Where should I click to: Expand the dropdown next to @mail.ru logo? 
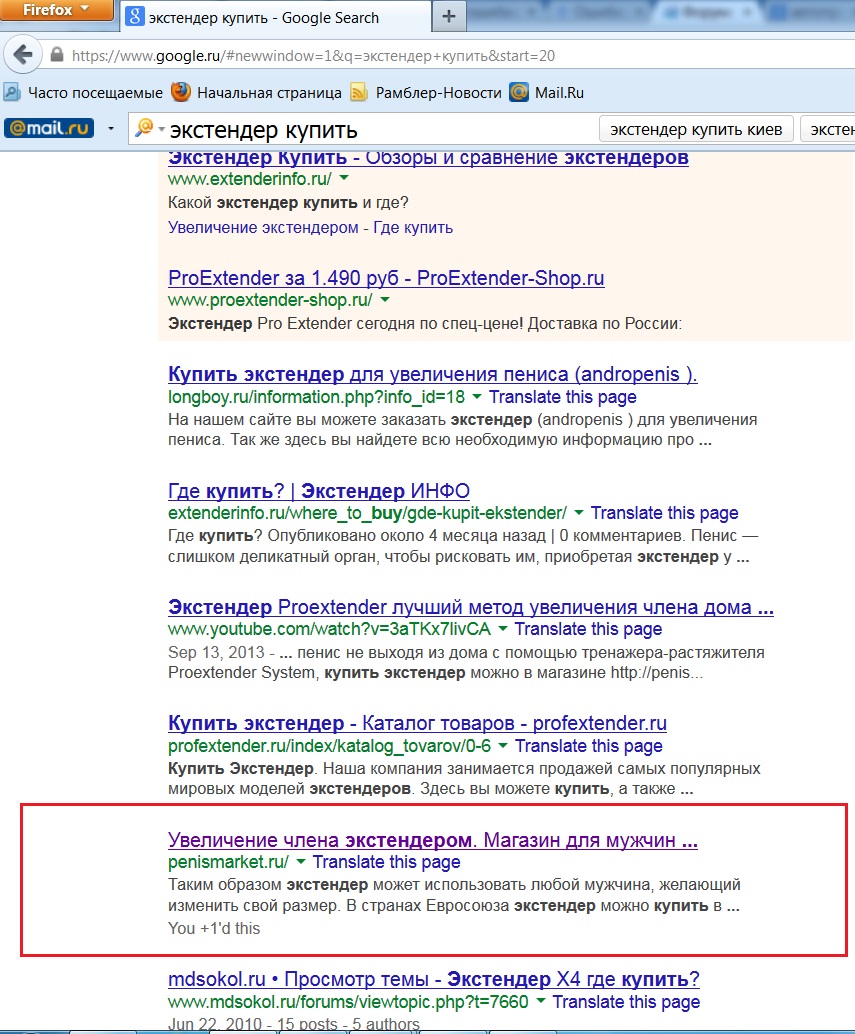111,129
